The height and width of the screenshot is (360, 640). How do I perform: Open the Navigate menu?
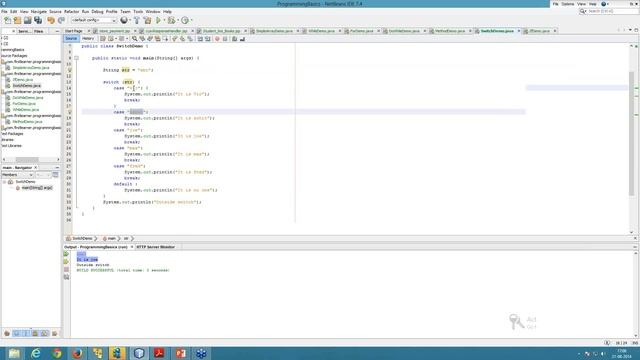(39, 11)
